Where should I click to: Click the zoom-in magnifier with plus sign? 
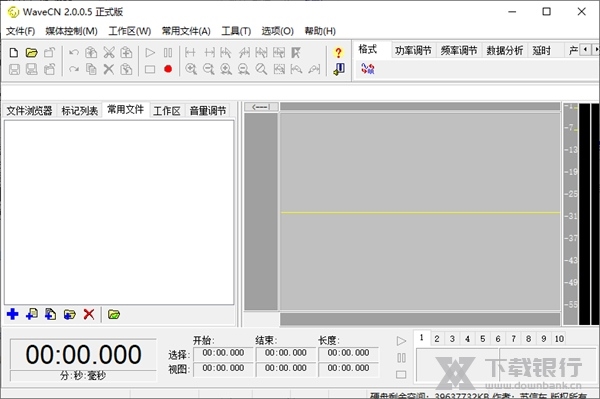pos(191,69)
